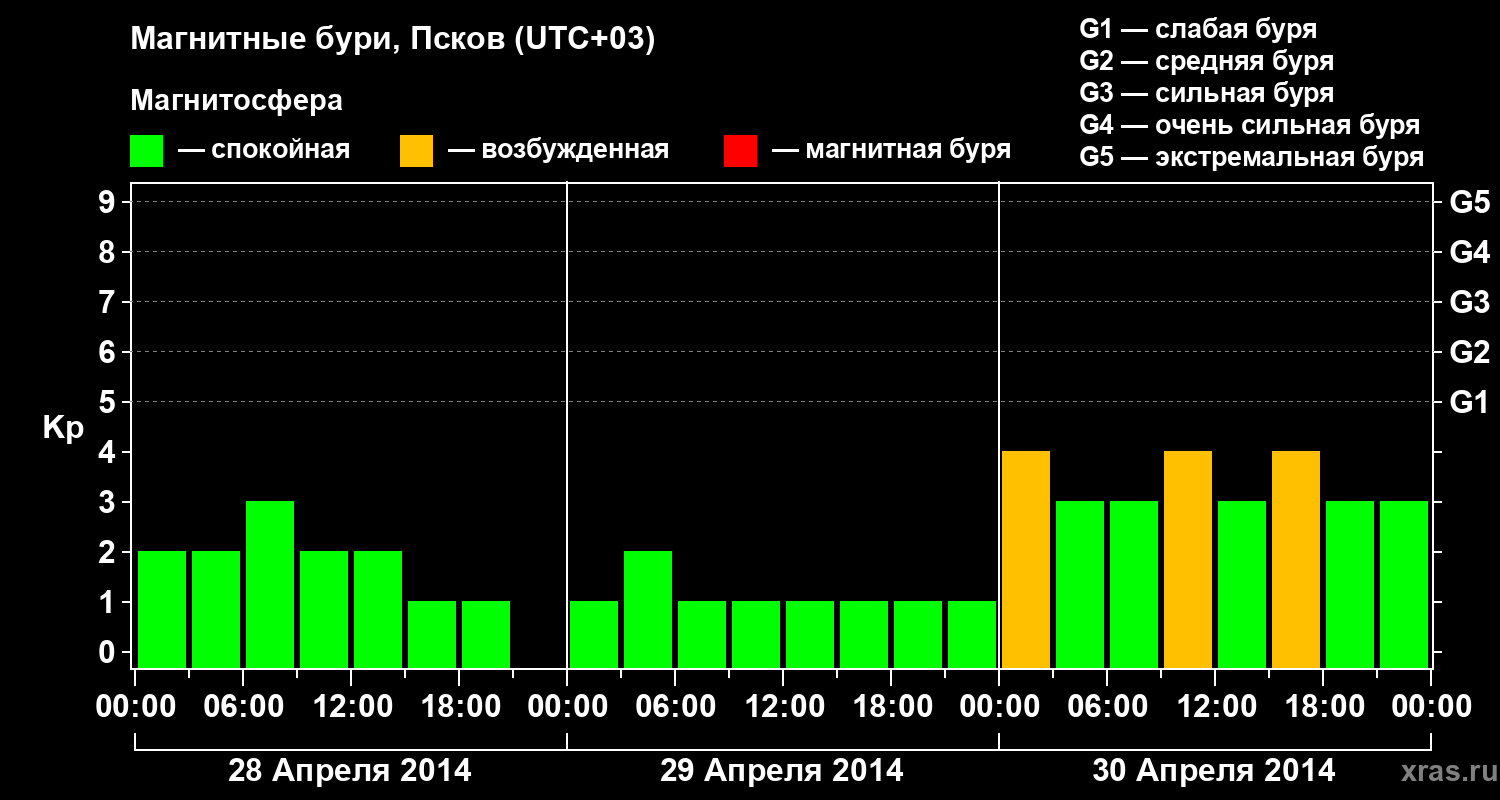Click the red 'магнитная буря' legend swatch
The width and height of the screenshot is (1500, 800).
pos(740,151)
